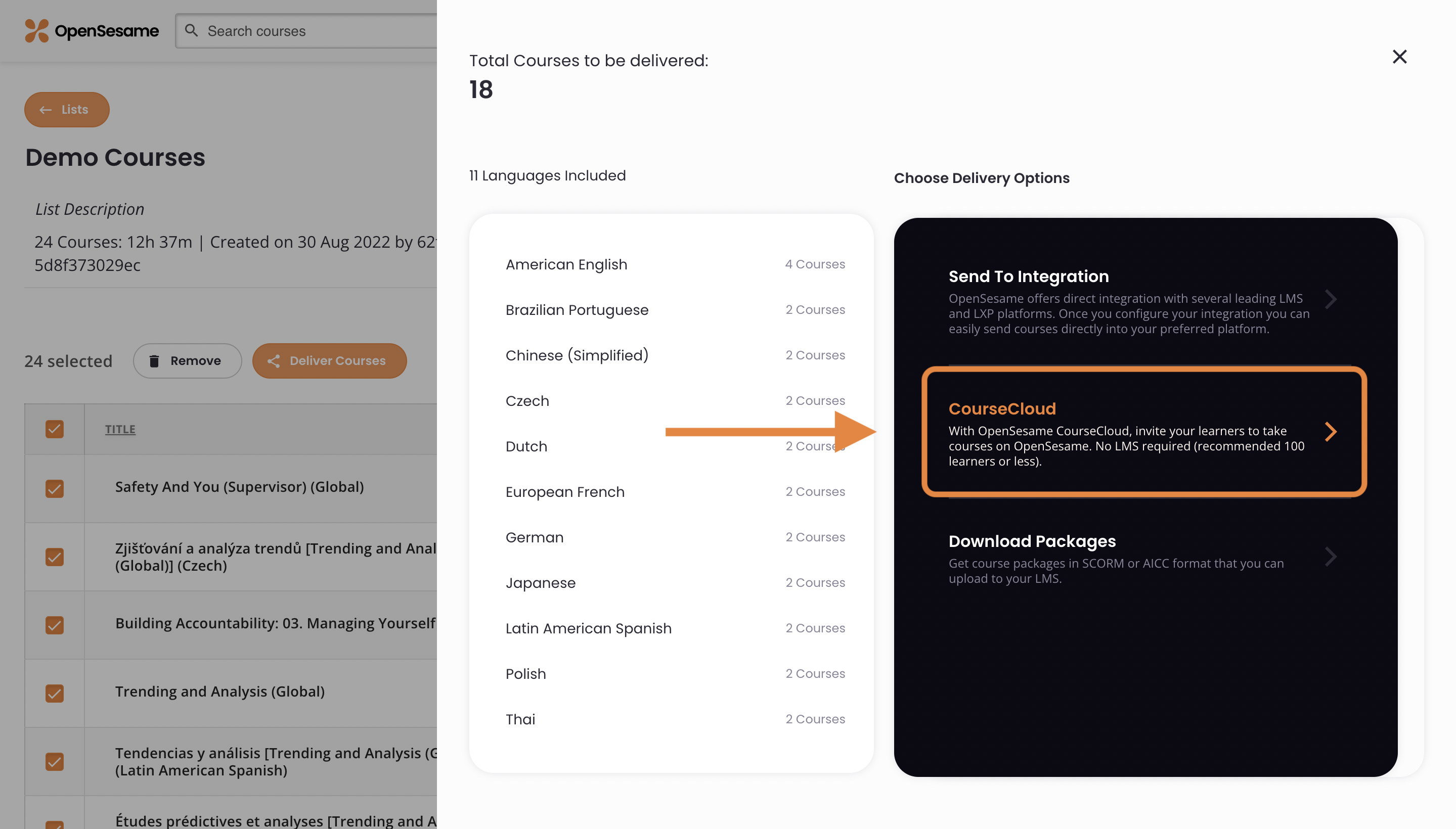Click the 11 Languages Included label
1456x829 pixels.
pyautogui.click(x=547, y=175)
